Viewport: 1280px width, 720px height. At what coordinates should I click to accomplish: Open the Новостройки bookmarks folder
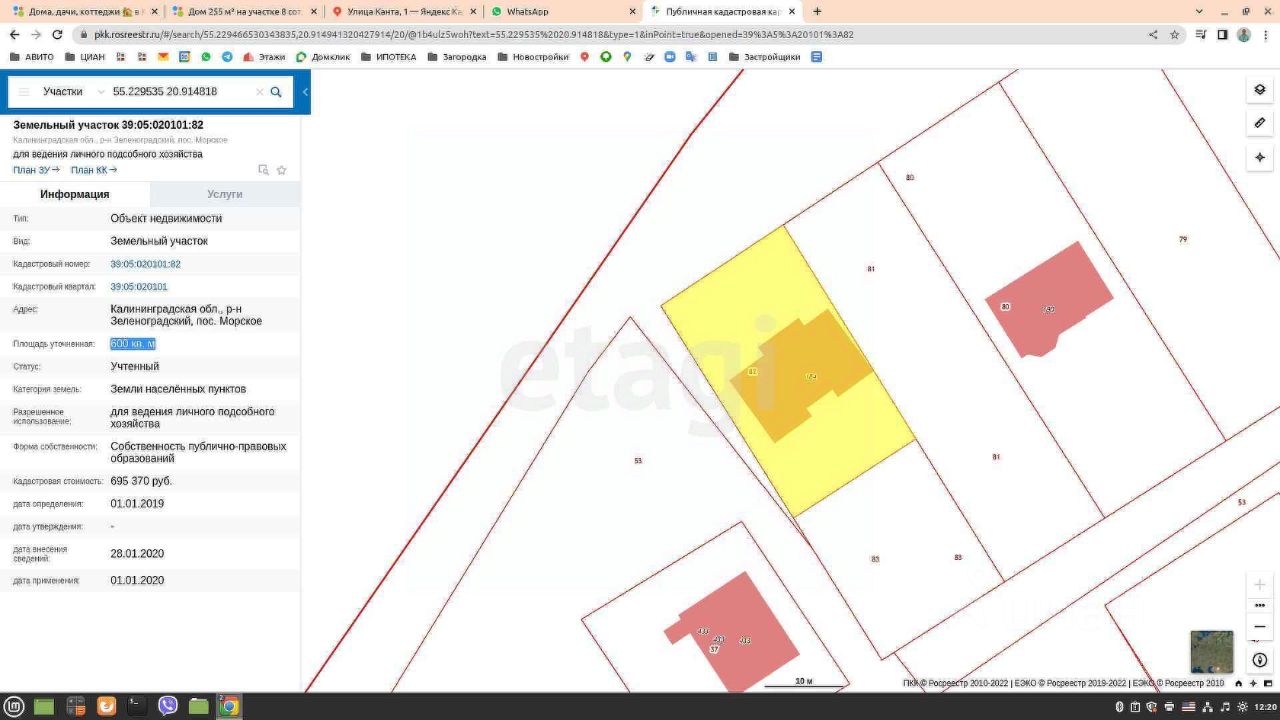pos(532,57)
